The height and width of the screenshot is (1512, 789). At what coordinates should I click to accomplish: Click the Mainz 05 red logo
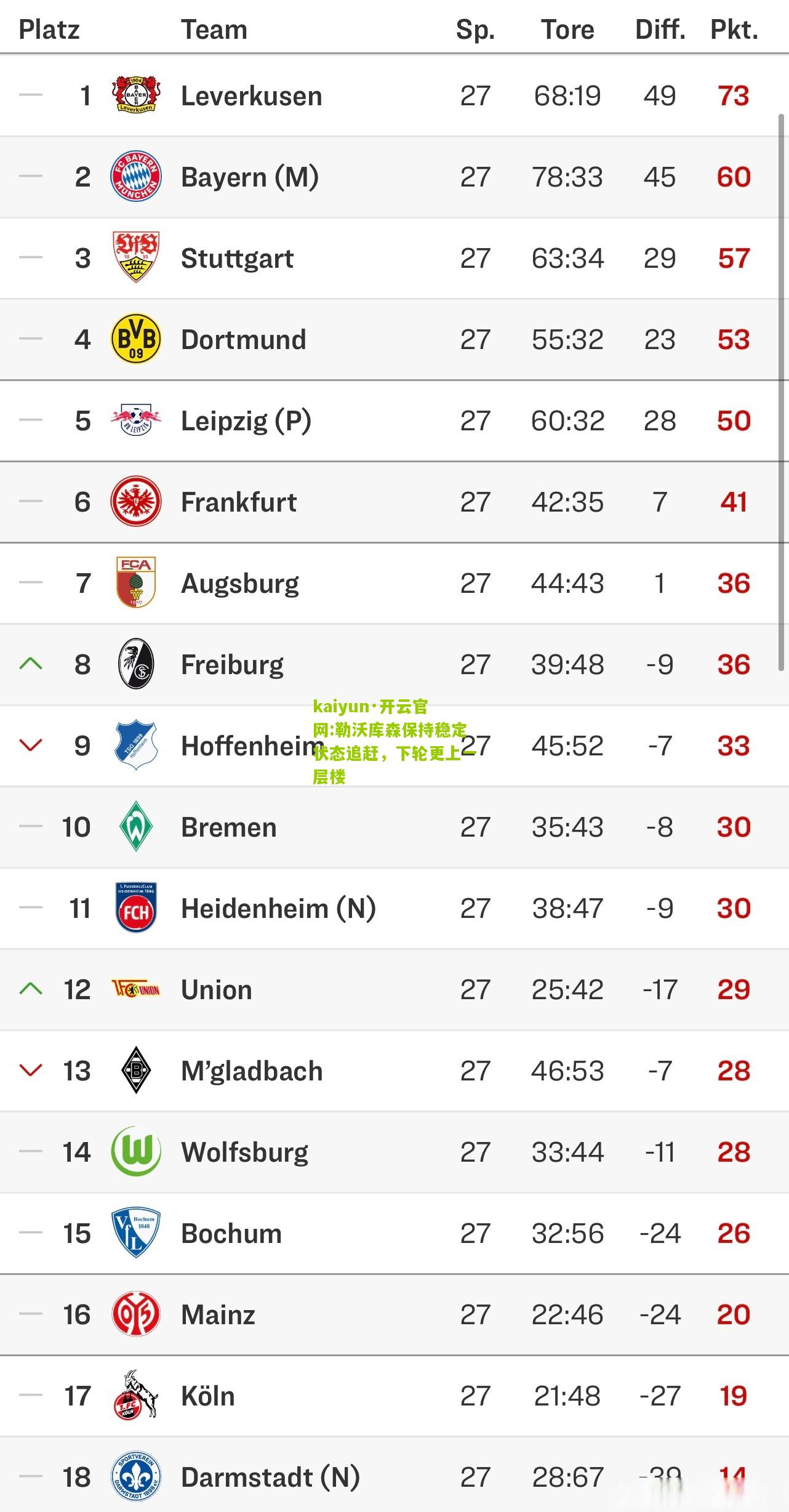point(136,1314)
